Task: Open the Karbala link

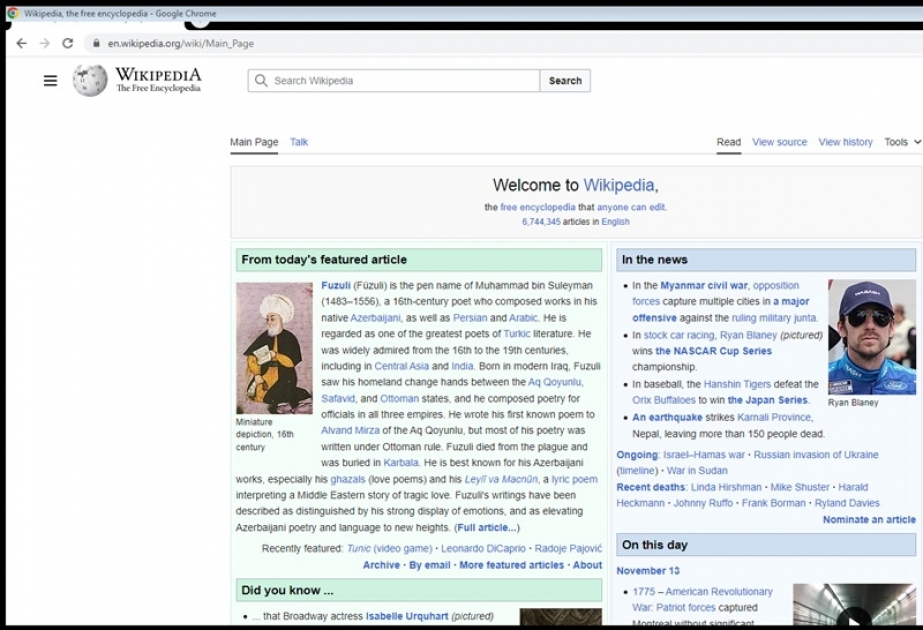Action: click(401, 463)
